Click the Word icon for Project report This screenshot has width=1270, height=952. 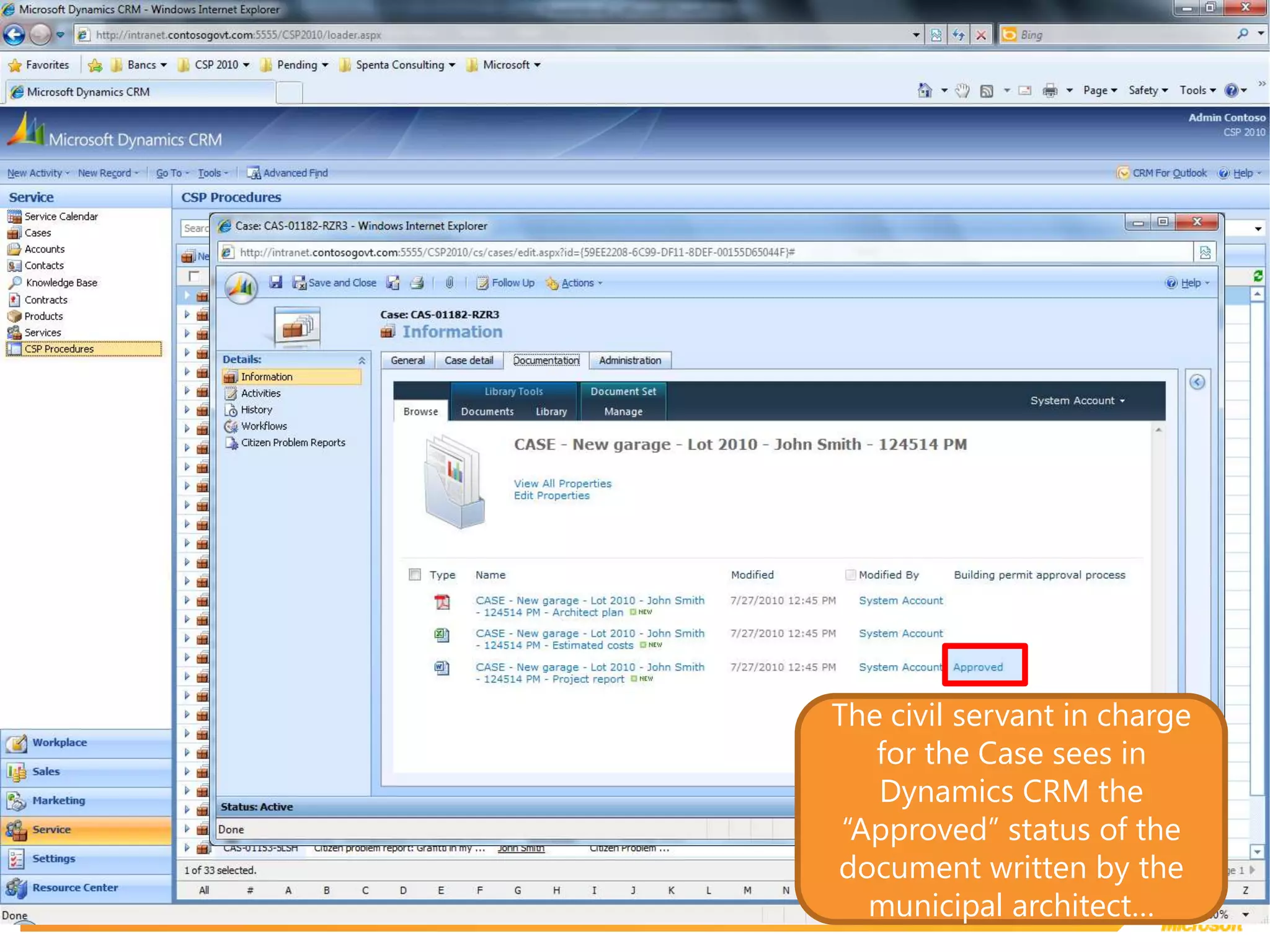[x=442, y=668]
